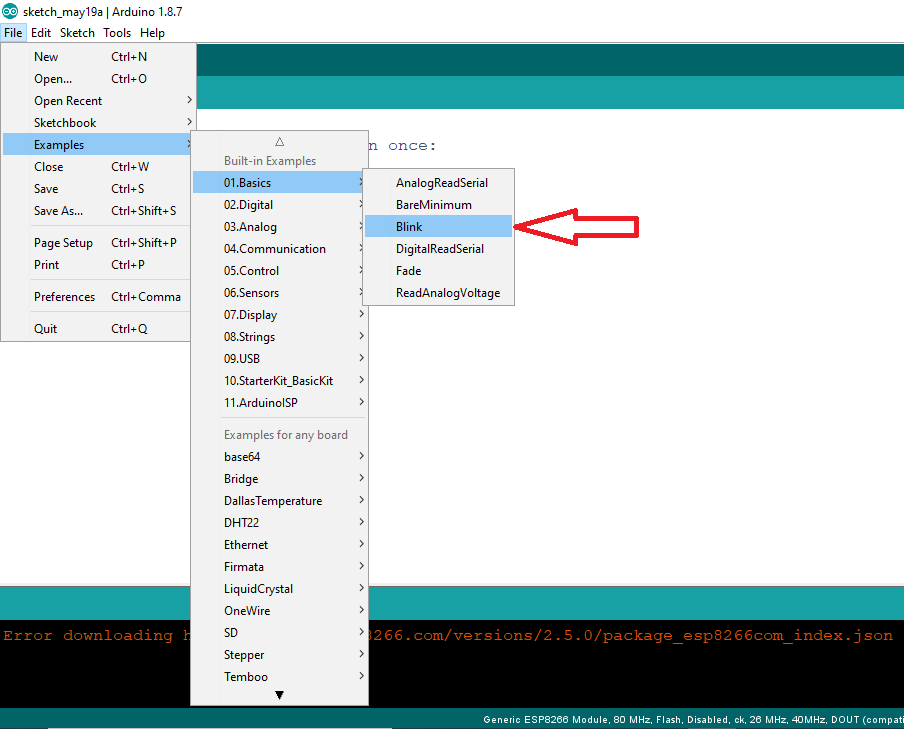
Task: Choose the BareMinimum example
Action: 433,205
